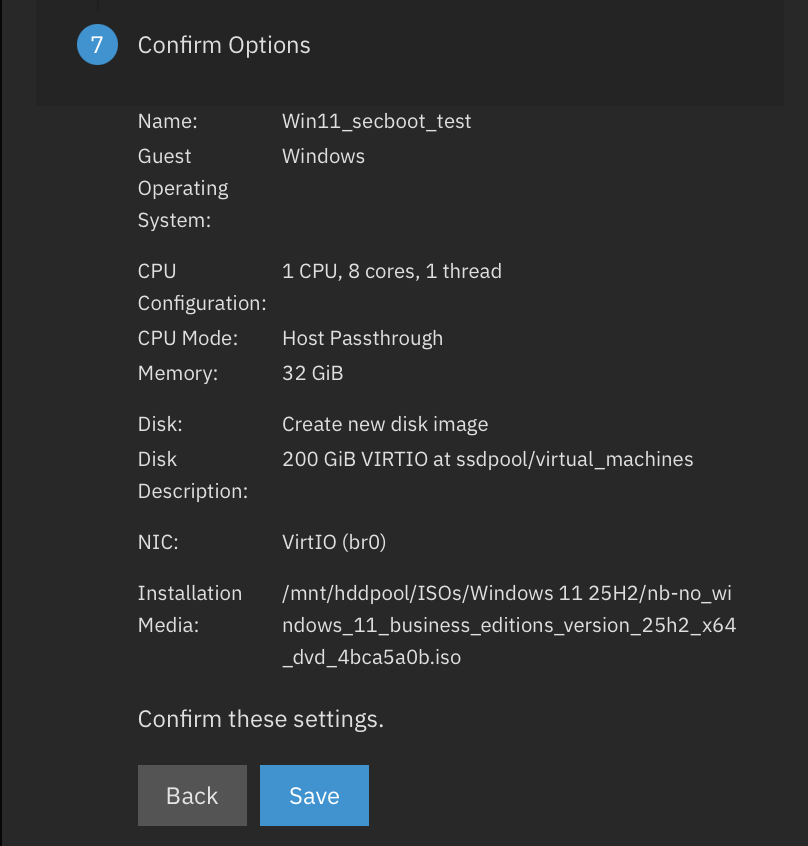The image size is (808, 846).
Task: Select the Confirm Options step header
Action: click(224, 45)
